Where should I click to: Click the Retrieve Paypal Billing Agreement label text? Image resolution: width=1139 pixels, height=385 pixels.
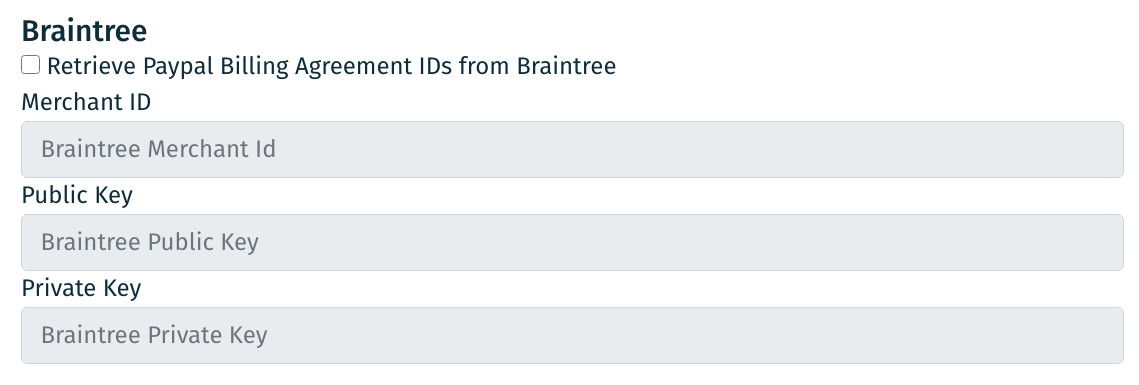pyautogui.click(x=331, y=66)
